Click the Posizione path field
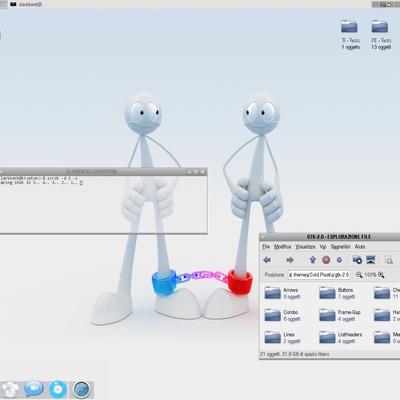 click(x=319, y=275)
